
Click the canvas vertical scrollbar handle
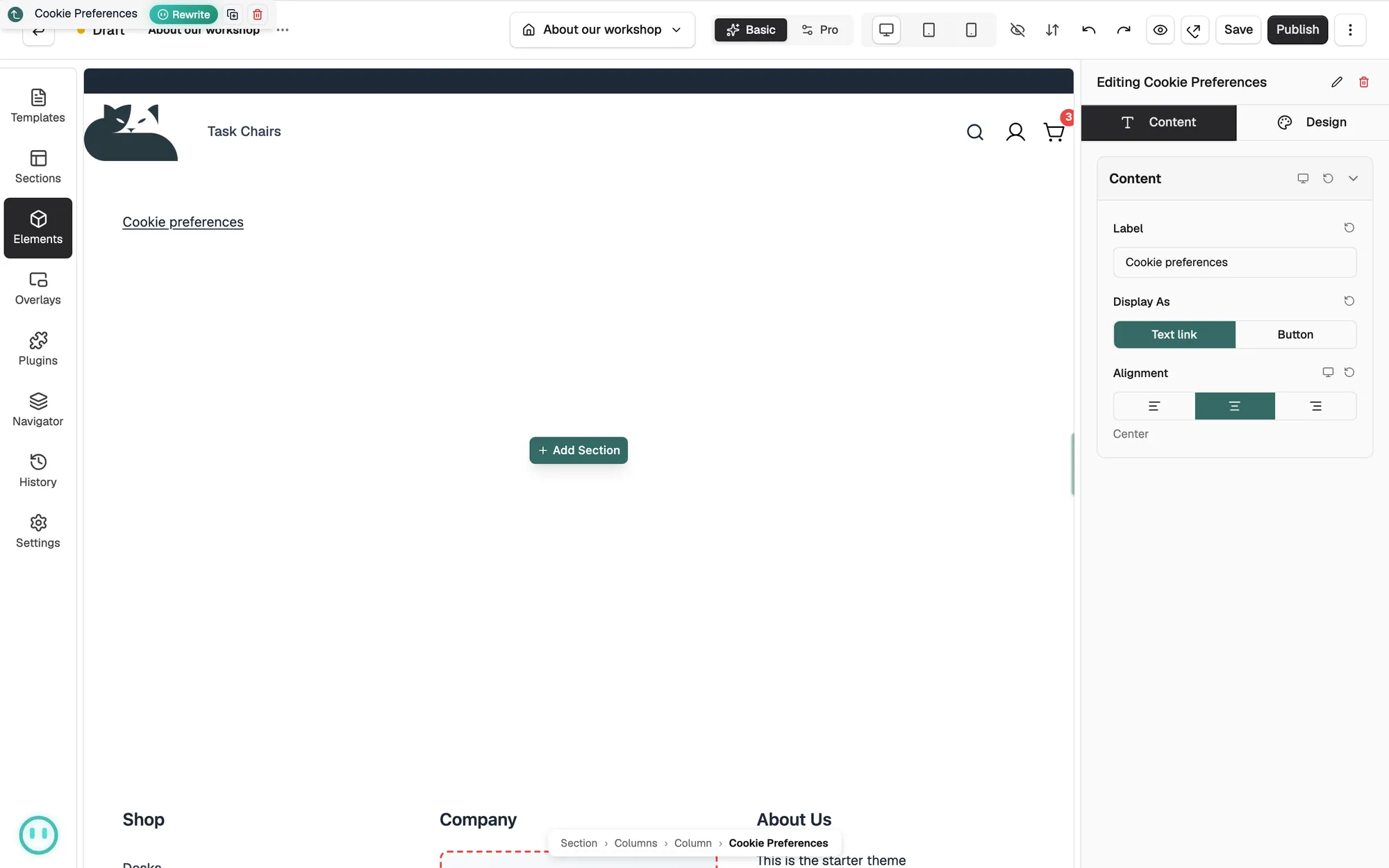point(1072,464)
